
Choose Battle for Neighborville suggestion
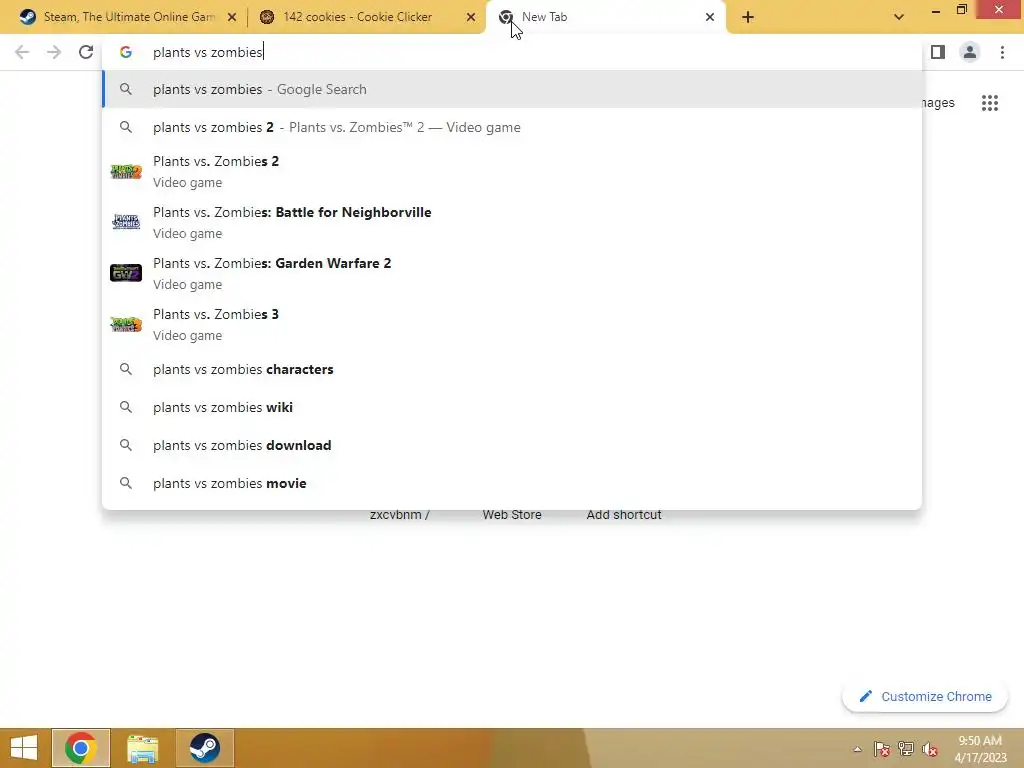512,223
